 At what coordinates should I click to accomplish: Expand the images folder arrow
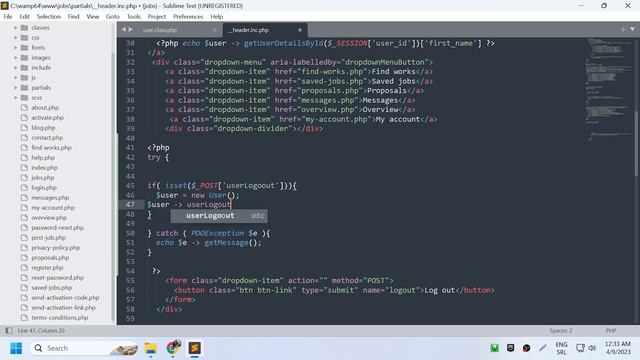pos(16,58)
